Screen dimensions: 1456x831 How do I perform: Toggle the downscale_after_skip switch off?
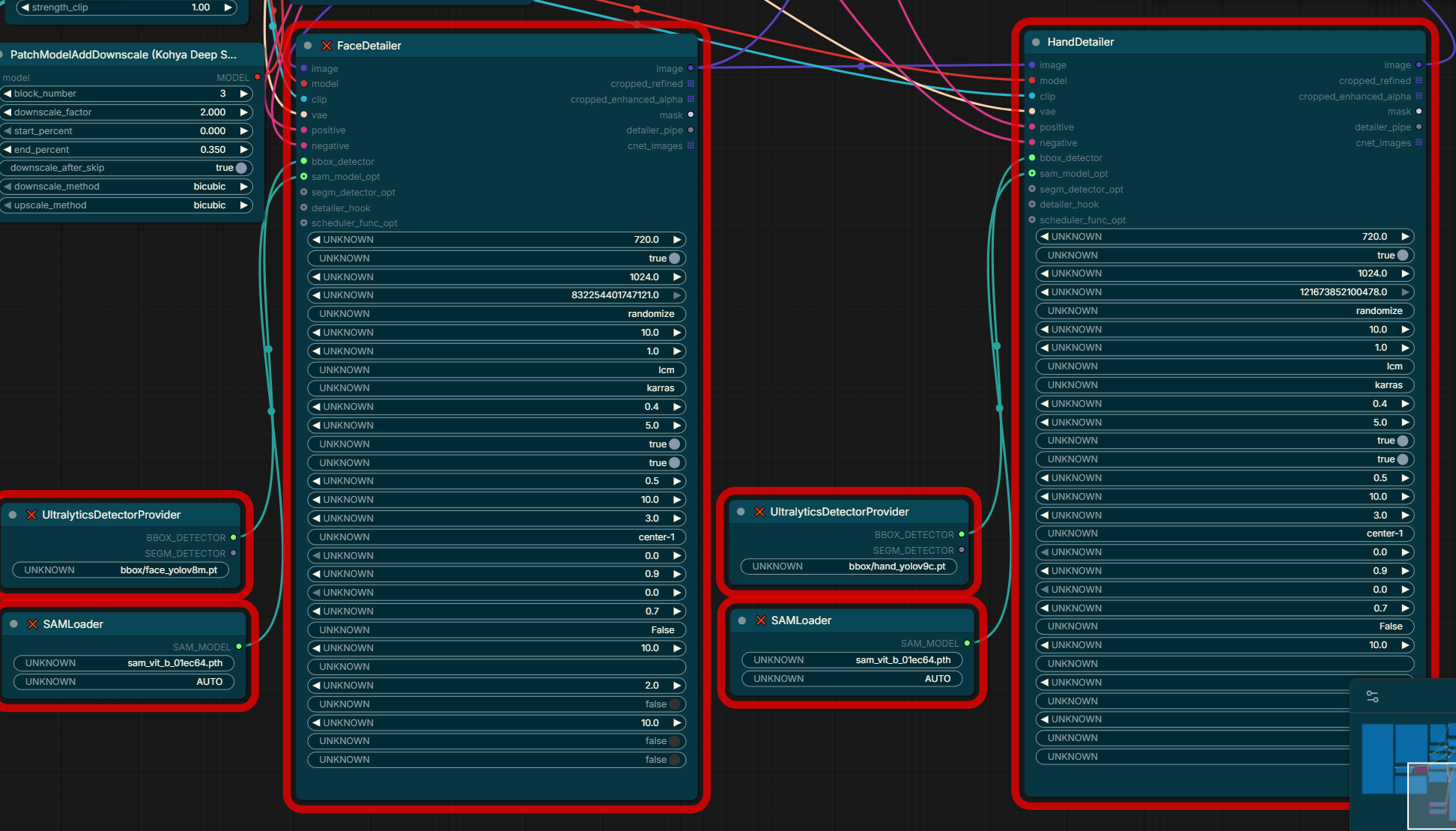[x=240, y=168]
